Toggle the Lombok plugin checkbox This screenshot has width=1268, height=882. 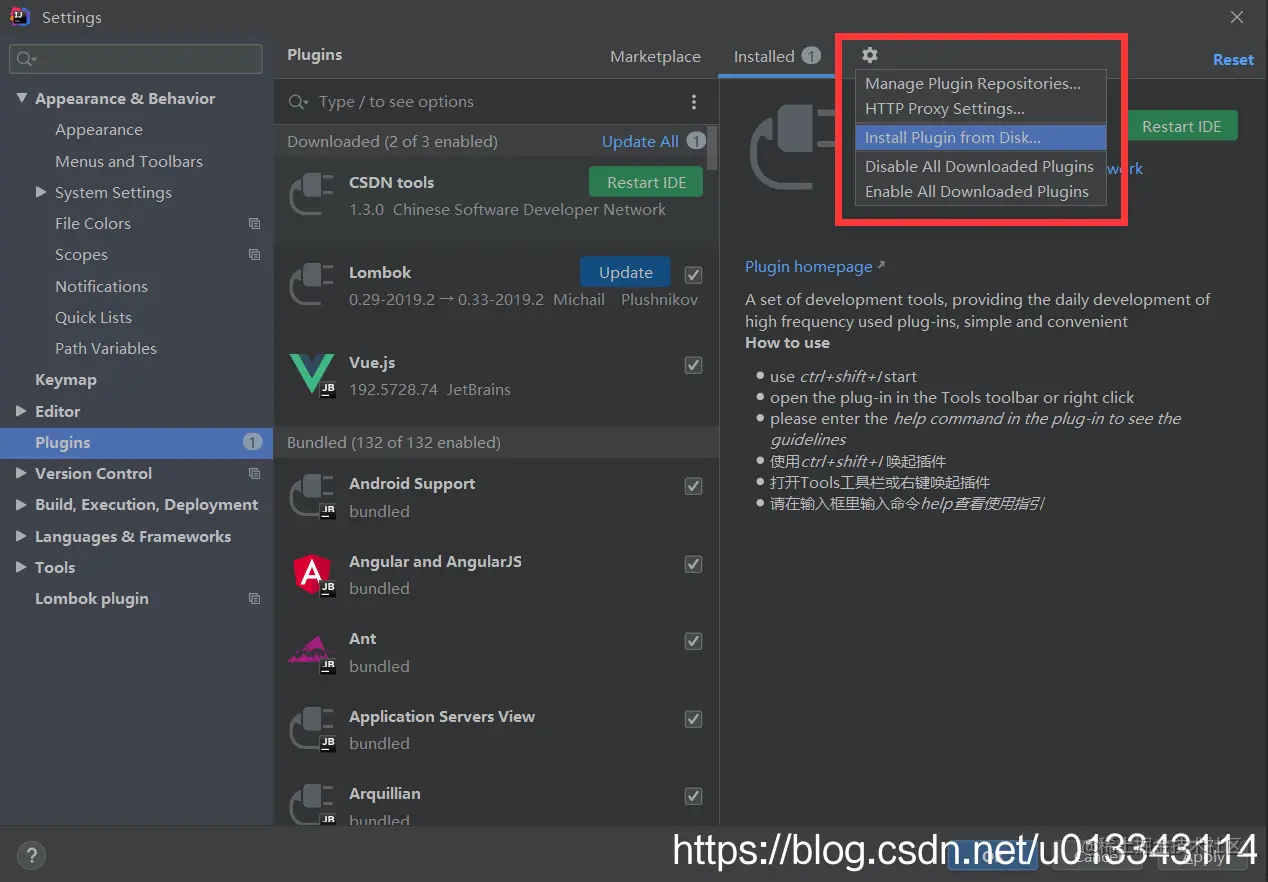(693, 274)
